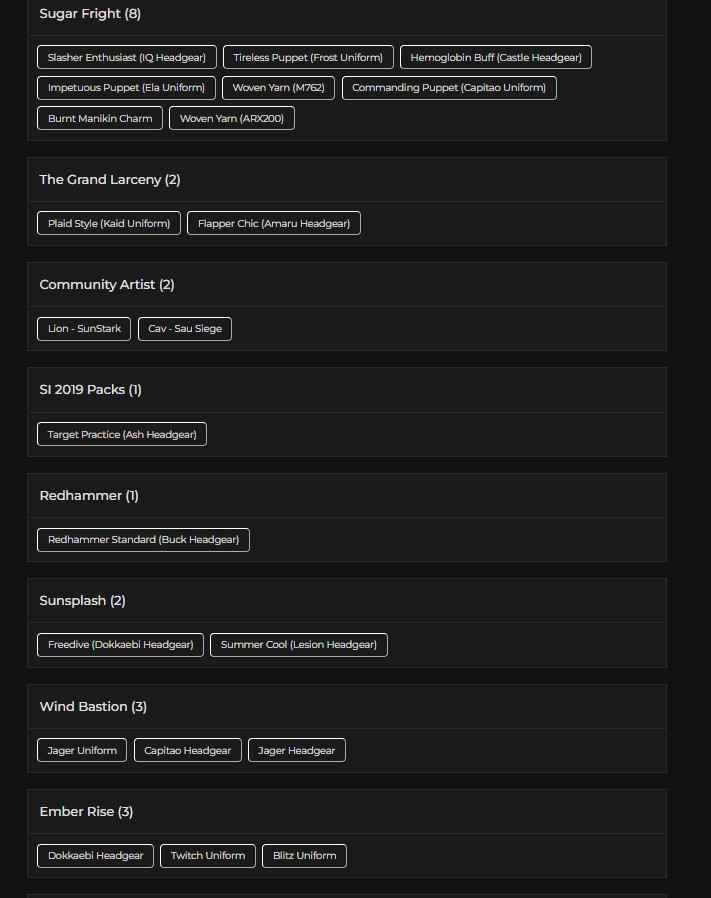This screenshot has width=711, height=898.
Task: Click Plaid Style (Kaid Uniform) tag
Action: click(109, 223)
